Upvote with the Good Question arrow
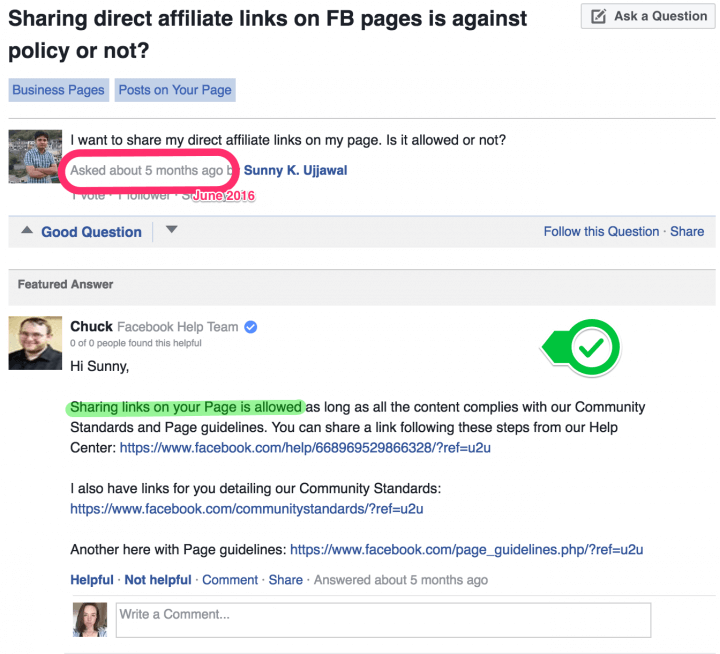 [27, 230]
